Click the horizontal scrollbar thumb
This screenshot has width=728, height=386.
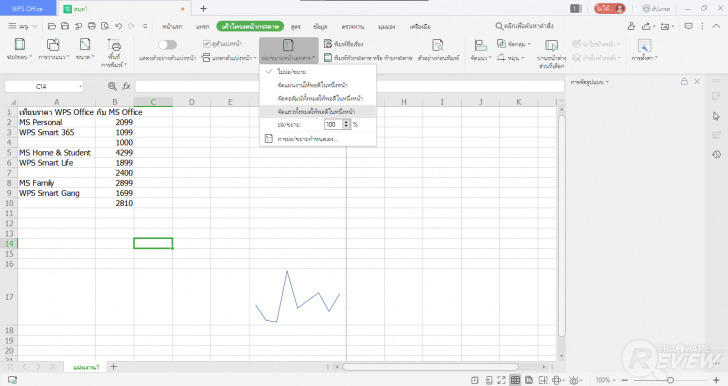tap(430, 367)
